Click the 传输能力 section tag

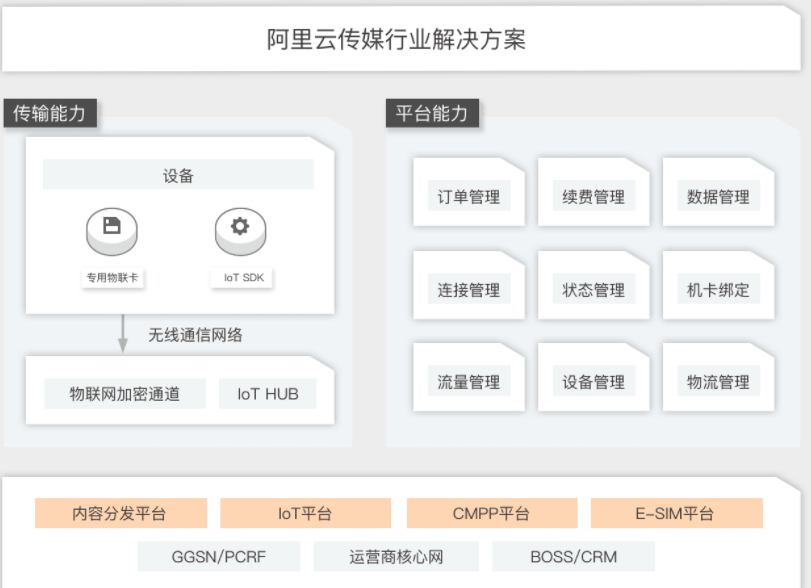[50, 113]
